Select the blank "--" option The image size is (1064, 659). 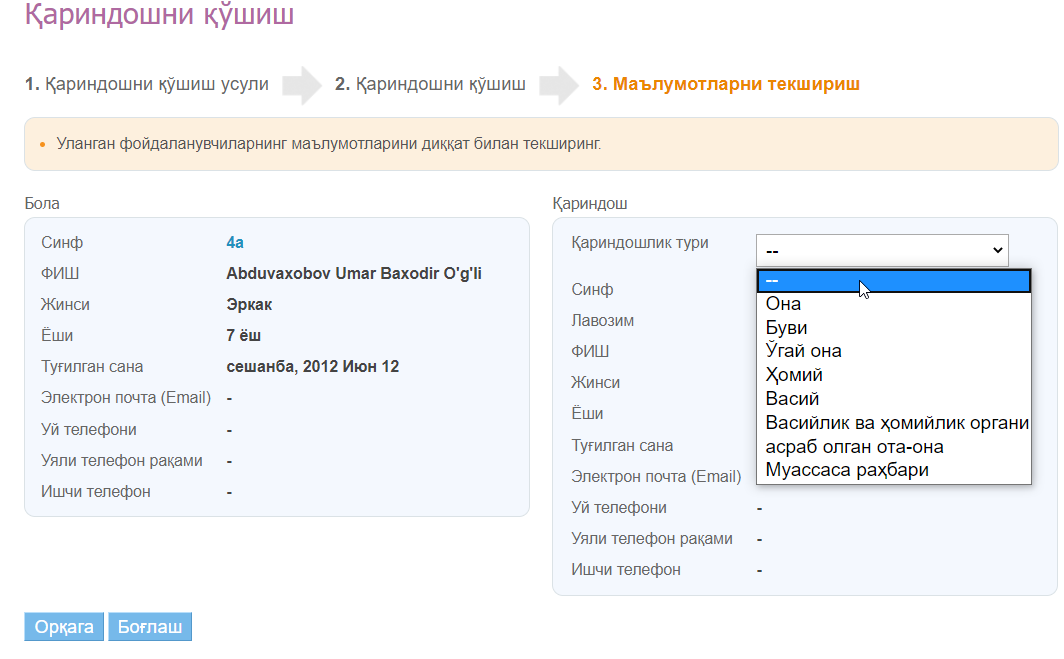893,281
